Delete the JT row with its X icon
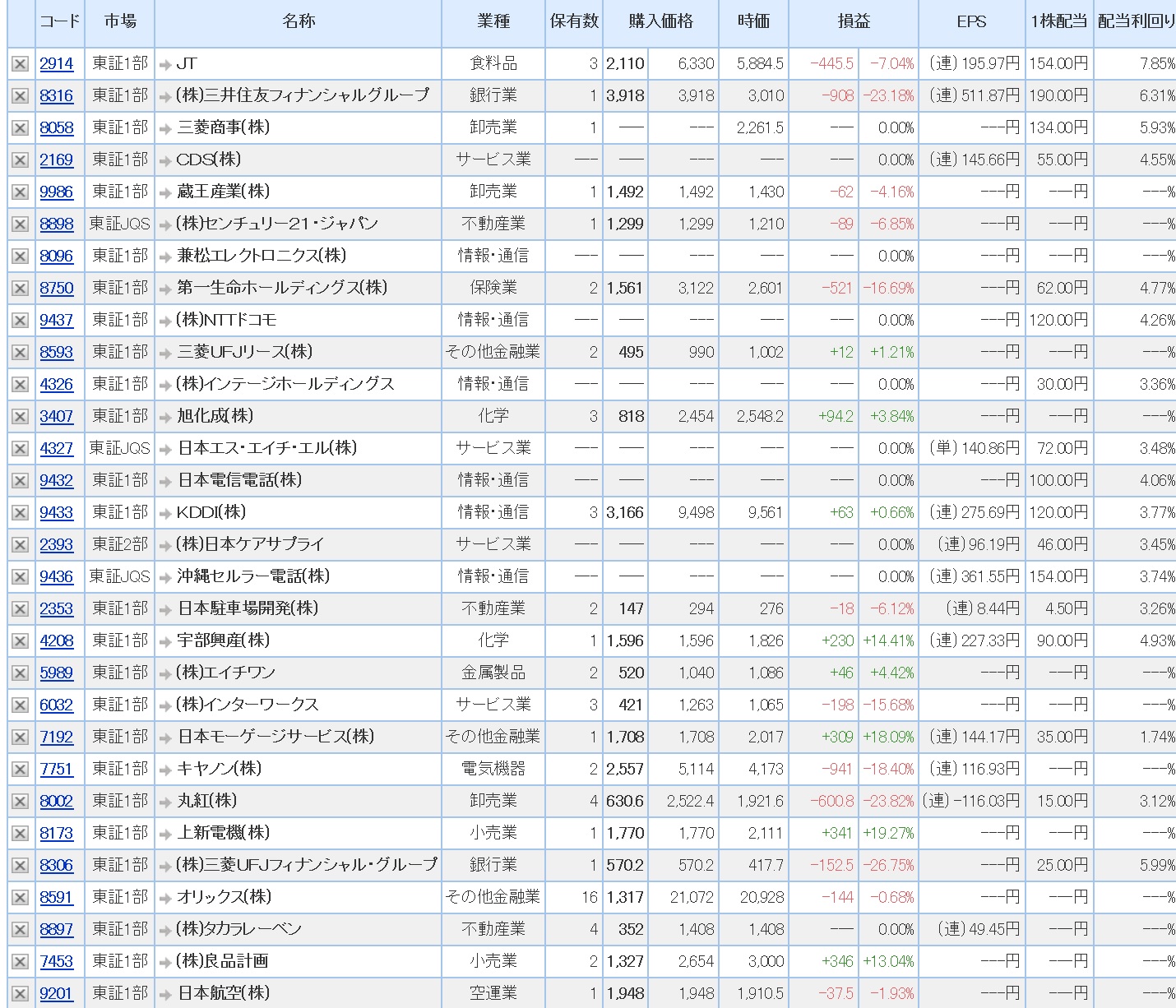1176x1008 pixels. point(21,64)
